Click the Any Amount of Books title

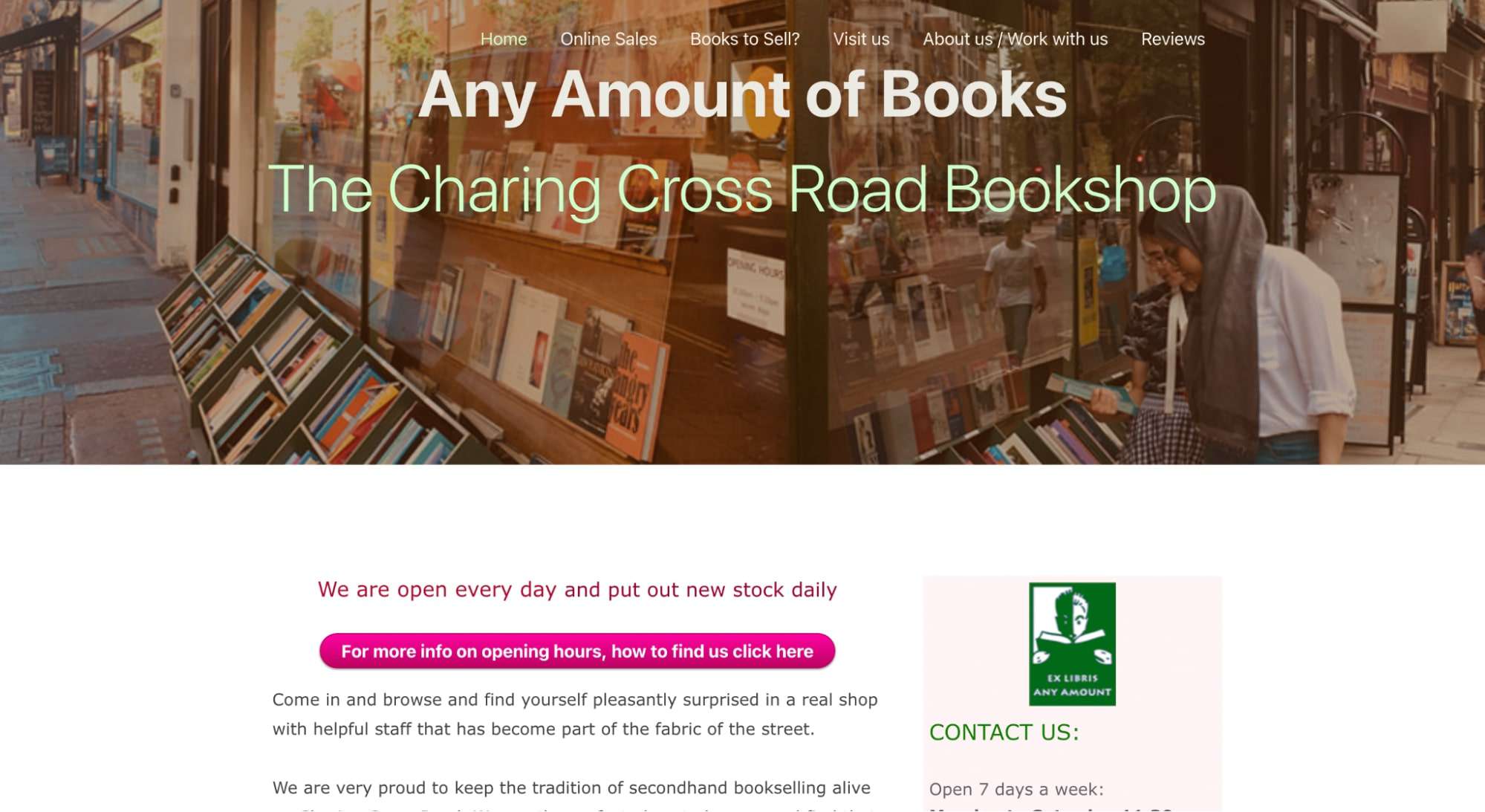coord(742,94)
